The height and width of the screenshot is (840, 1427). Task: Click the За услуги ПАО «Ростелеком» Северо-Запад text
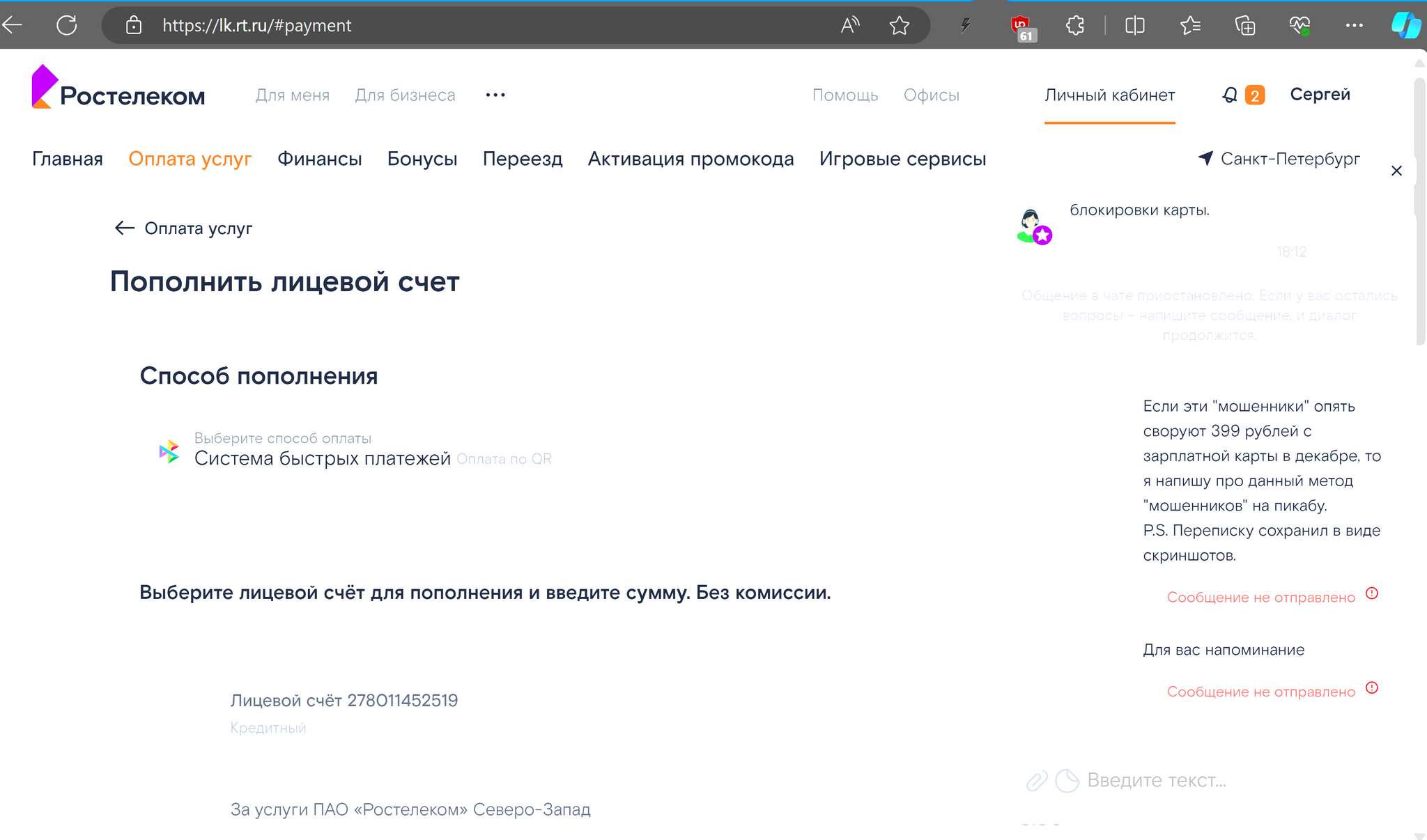(410, 809)
